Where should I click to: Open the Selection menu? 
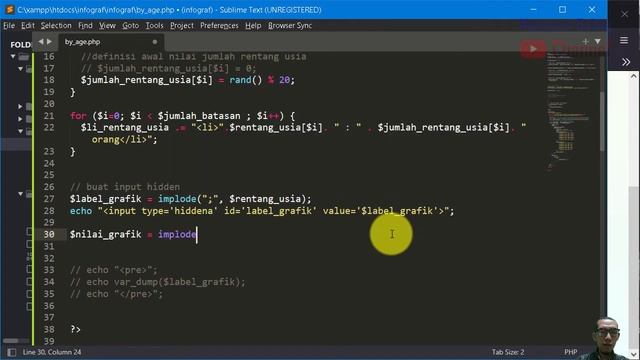[56, 25]
